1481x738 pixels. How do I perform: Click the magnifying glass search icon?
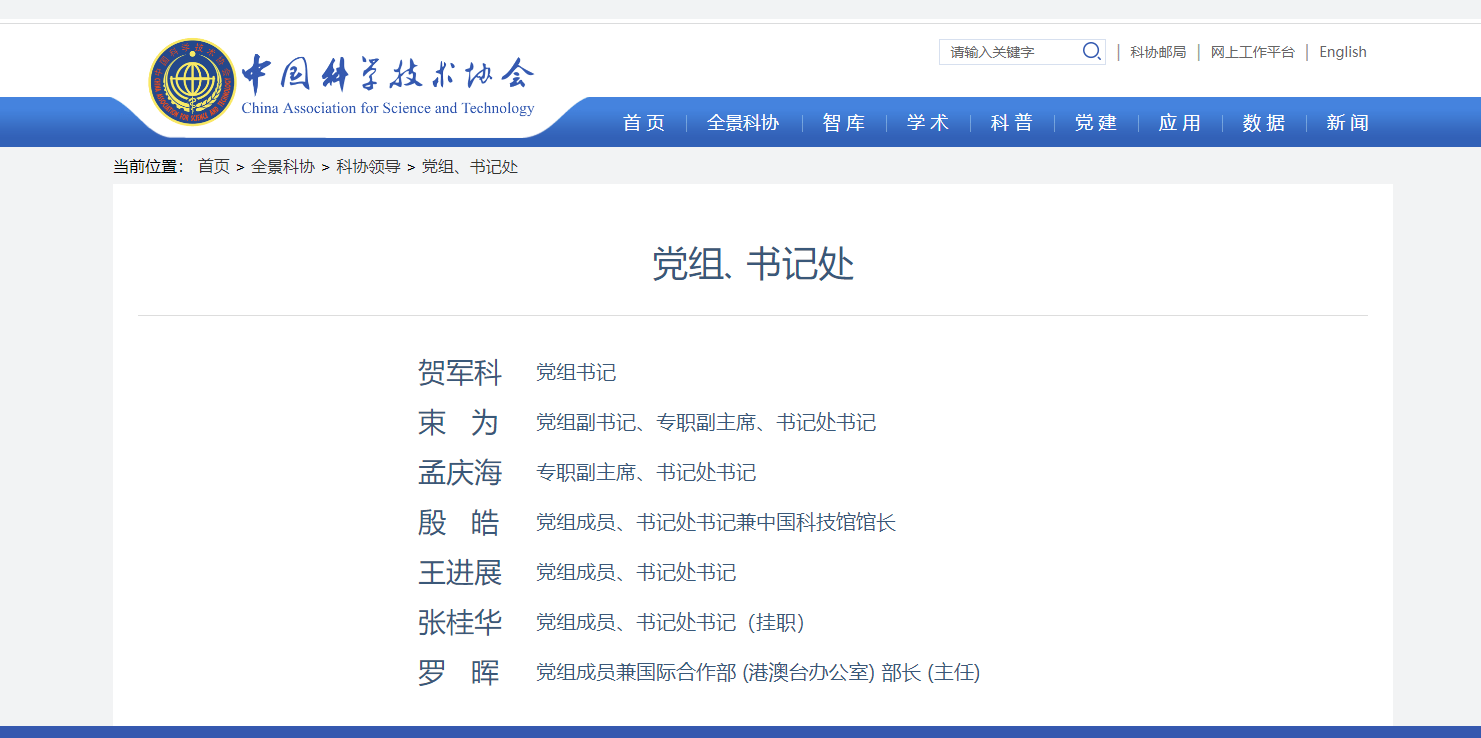point(1091,52)
